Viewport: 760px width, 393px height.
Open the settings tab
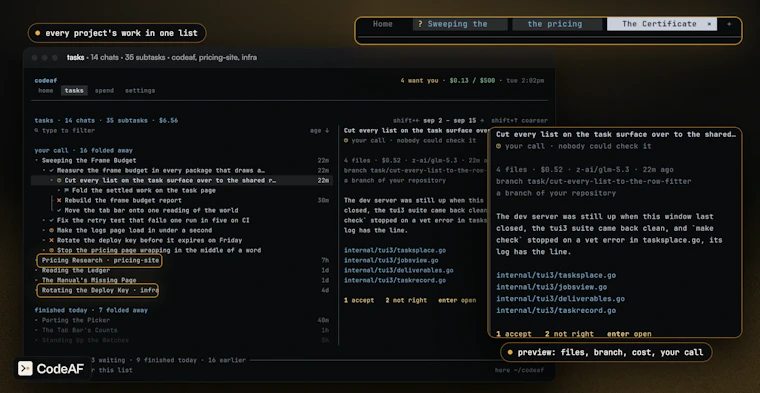click(140, 91)
